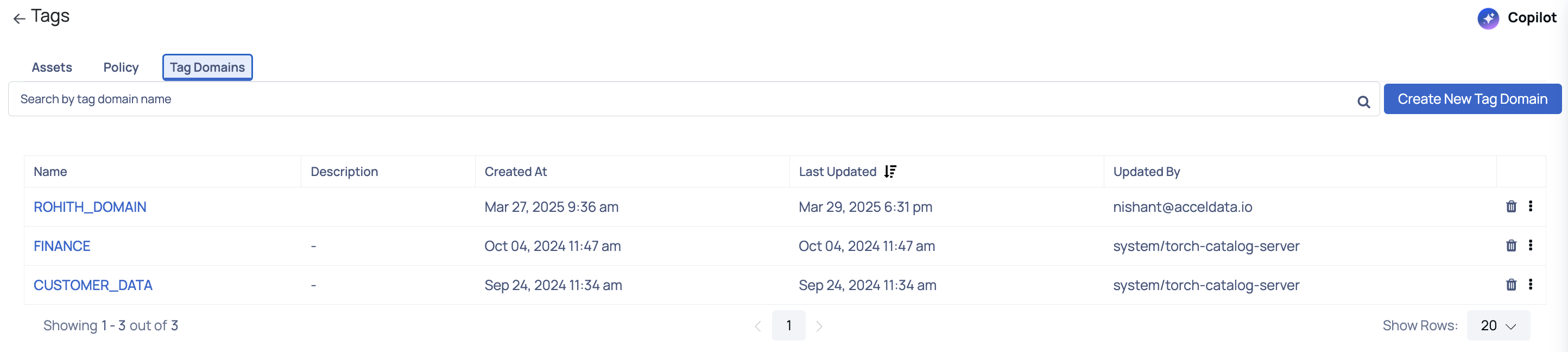The width and height of the screenshot is (1568, 352).
Task: Switch to the Assets tab
Action: 52,67
